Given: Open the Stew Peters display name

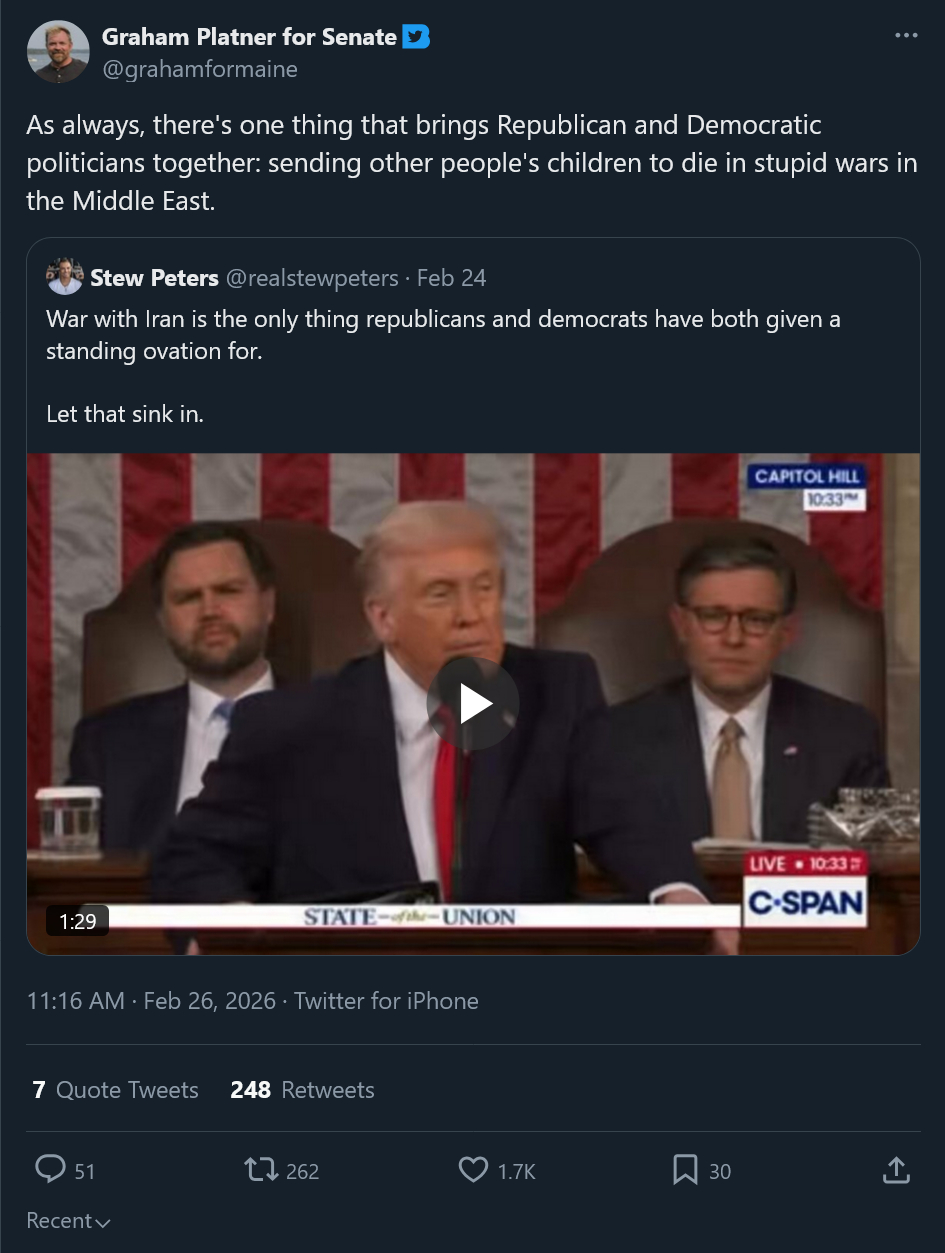Looking at the screenshot, I should coord(154,278).
